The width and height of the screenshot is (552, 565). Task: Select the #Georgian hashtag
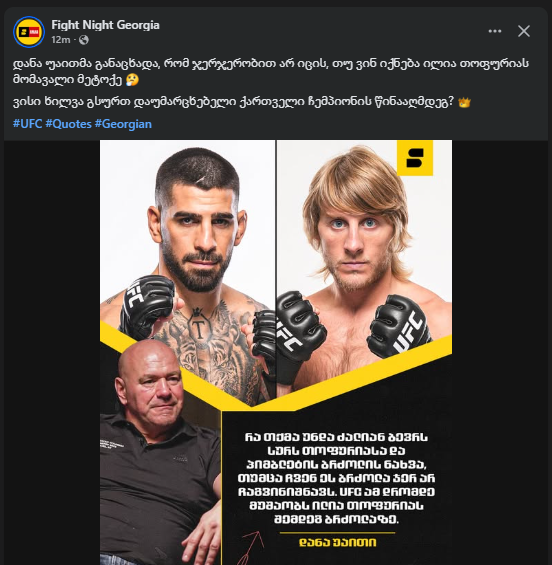[x=123, y=124]
